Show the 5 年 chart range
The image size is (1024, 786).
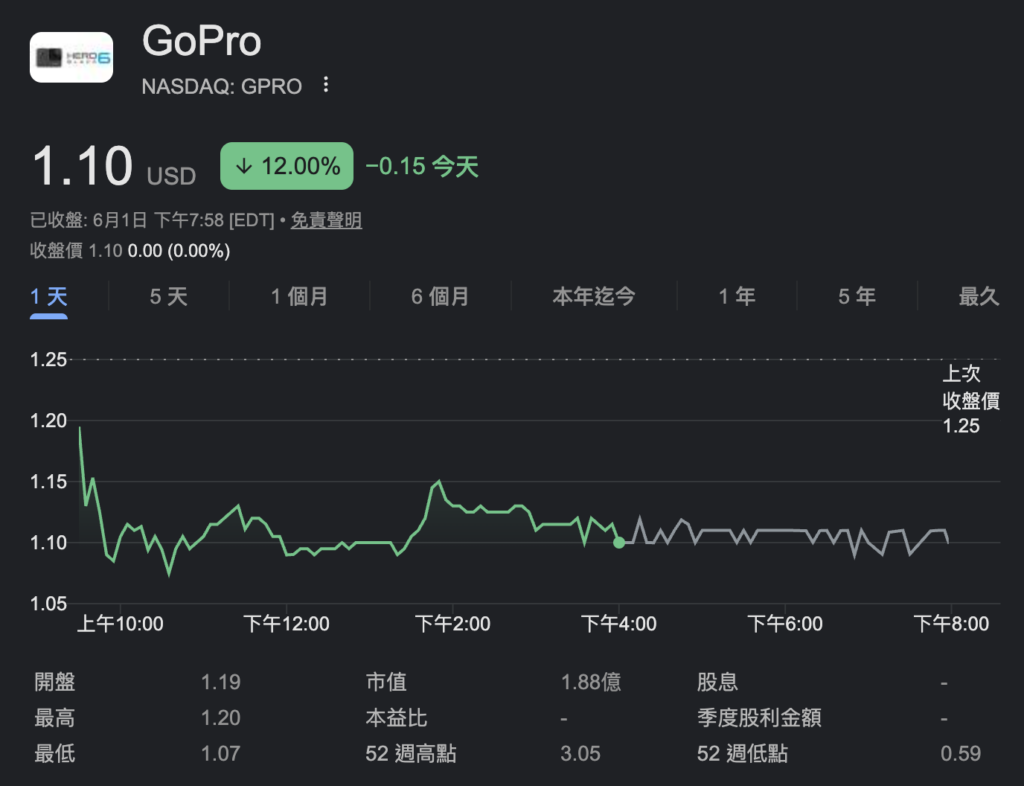coord(857,297)
